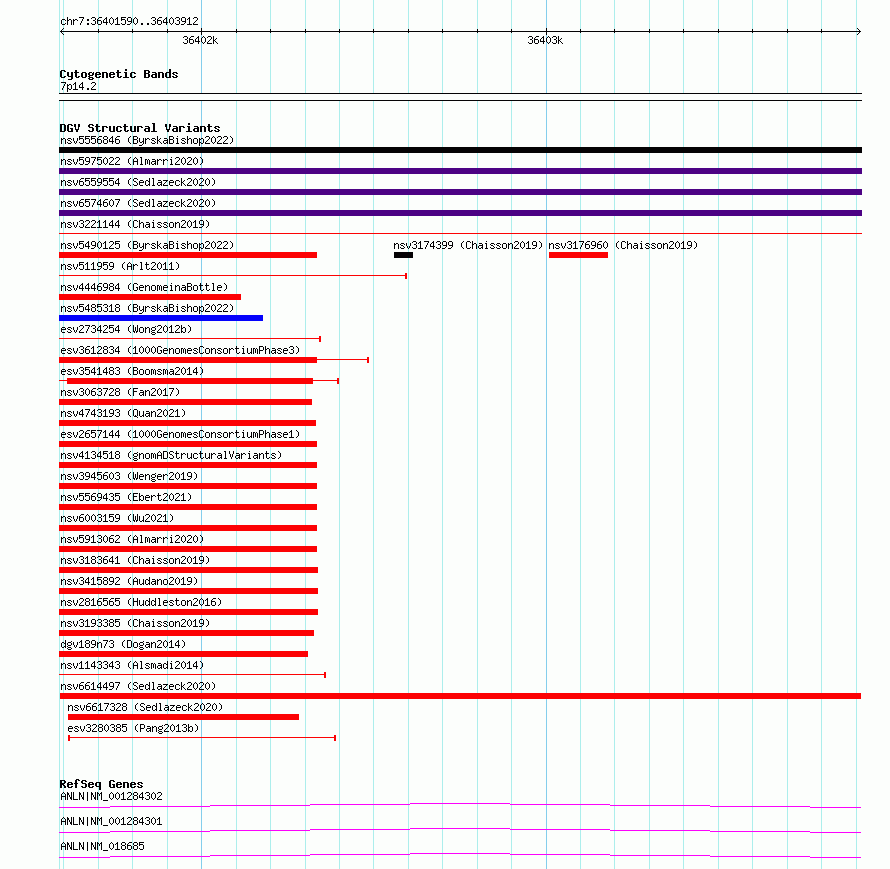This screenshot has width=890, height=869.
Task: Select the red nsv4134518 variant bar
Action: click(x=188, y=465)
